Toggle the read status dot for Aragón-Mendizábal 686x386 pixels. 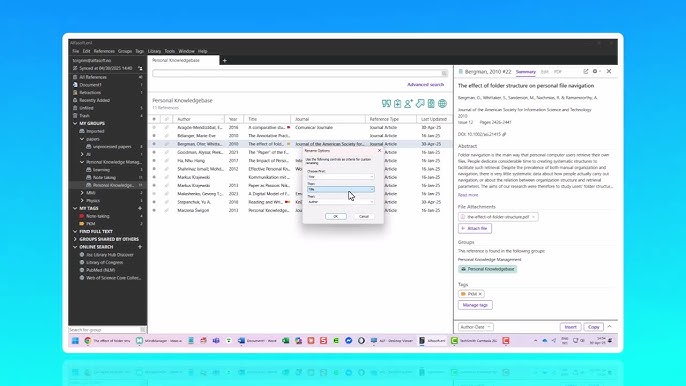click(154, 127)
